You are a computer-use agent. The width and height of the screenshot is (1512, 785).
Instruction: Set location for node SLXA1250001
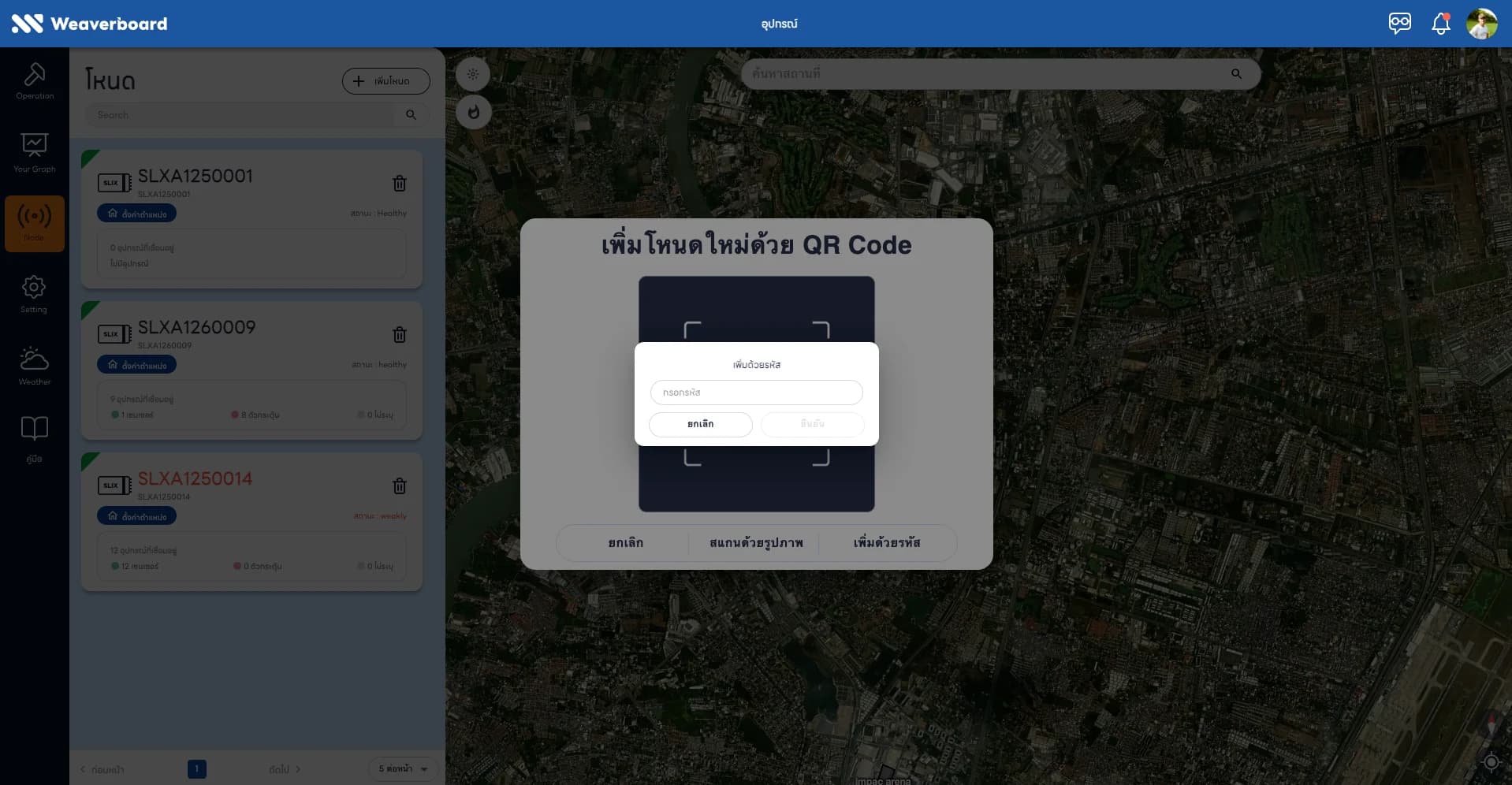tap(137, 214)
